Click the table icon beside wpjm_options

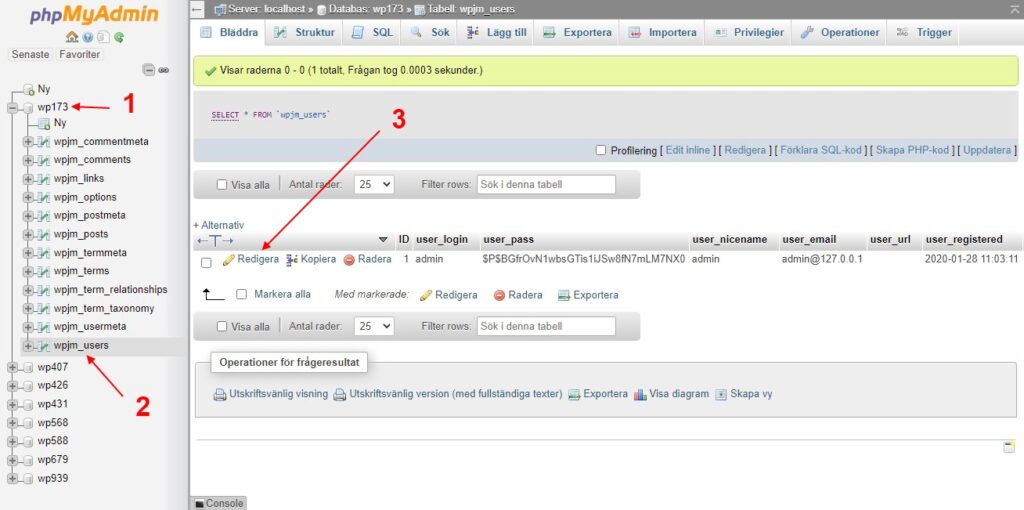tap(44, 197)
